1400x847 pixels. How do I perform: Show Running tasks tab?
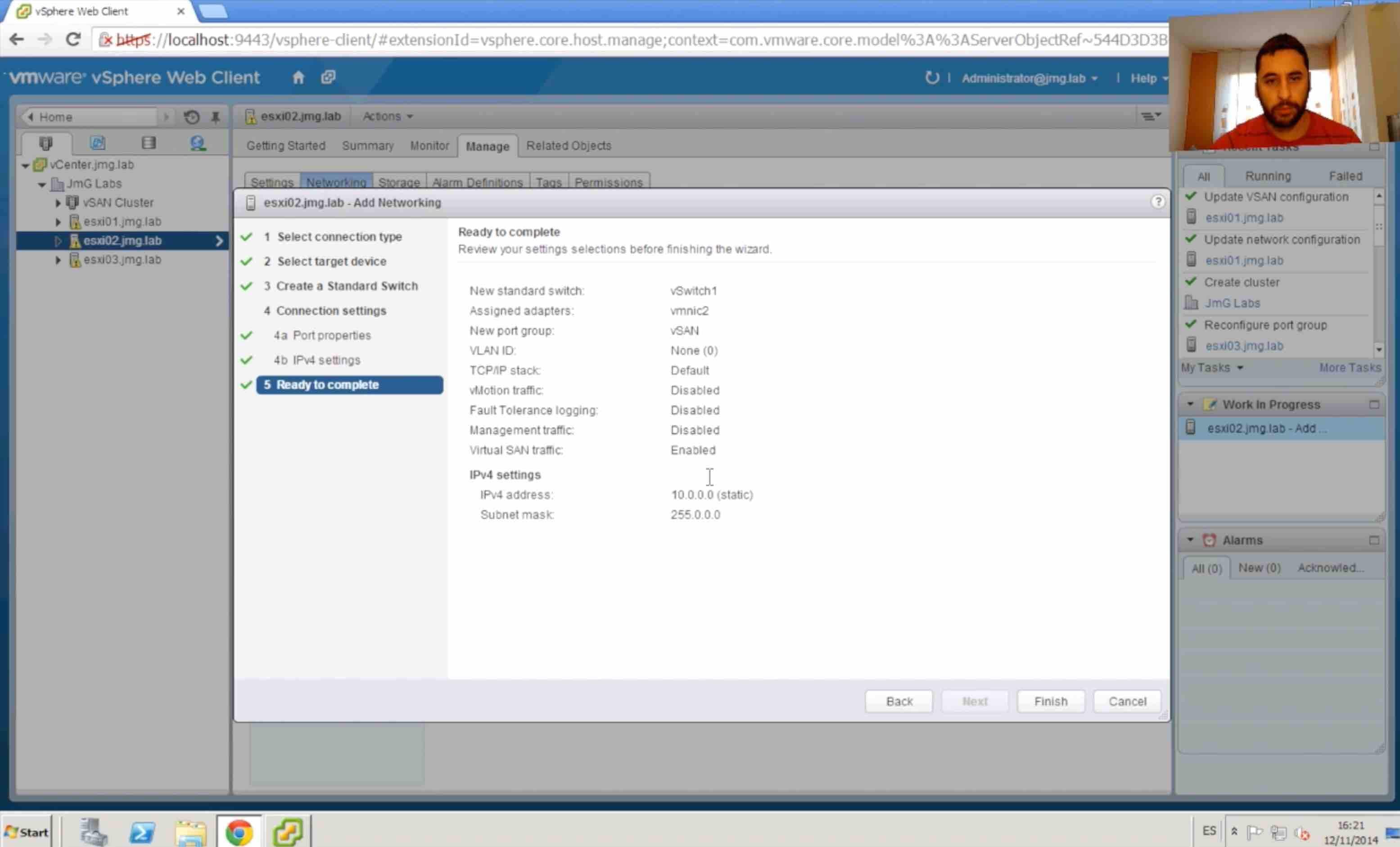click(1268, 176)
